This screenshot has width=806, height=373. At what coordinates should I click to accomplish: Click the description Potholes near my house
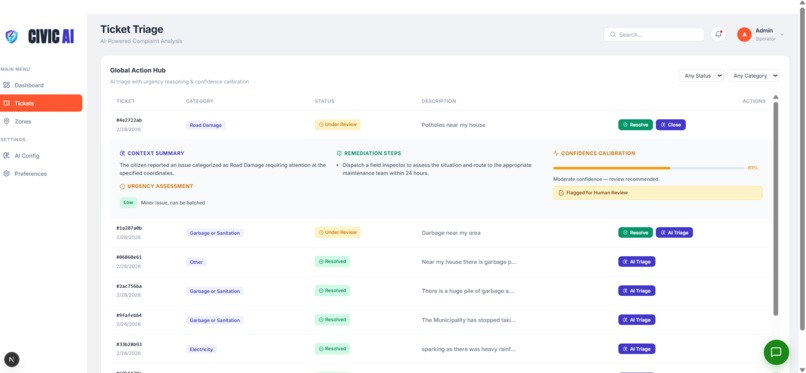click(453, 125)
